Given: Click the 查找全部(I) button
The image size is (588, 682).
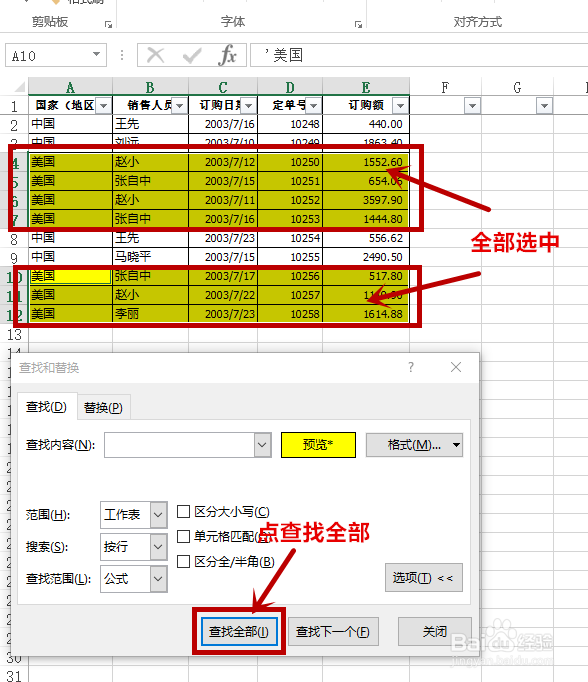Looking at the screenshot, I should coord(239,631).
